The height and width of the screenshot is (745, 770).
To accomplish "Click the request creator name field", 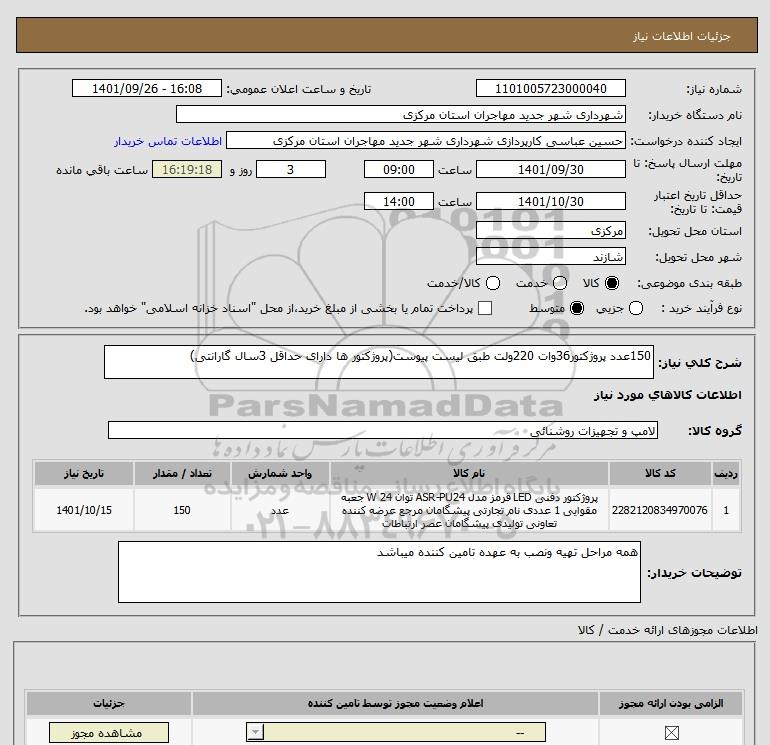I will click(x=426, y=141).
